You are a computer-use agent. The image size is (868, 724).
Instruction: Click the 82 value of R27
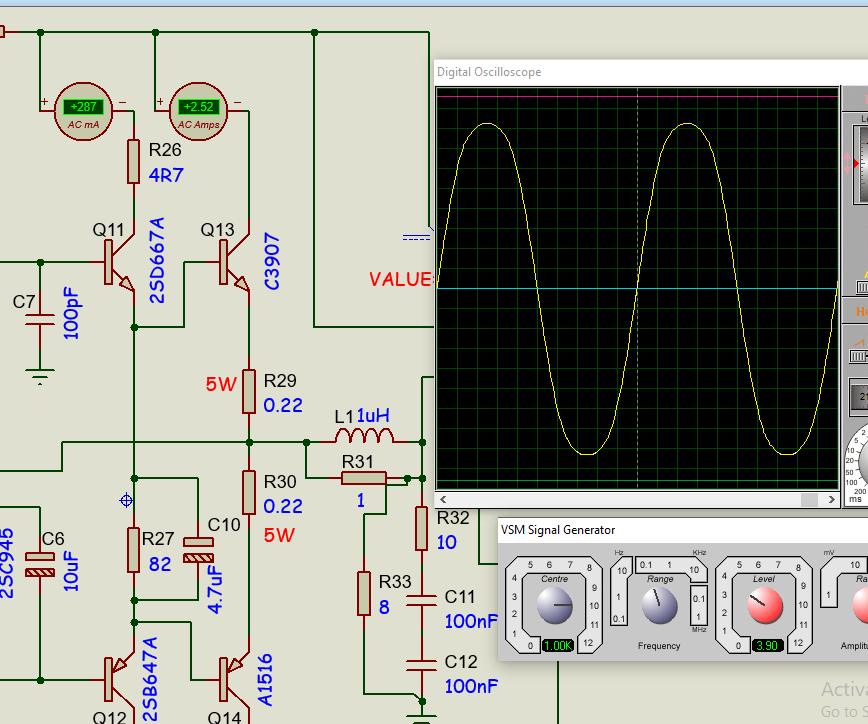(160, 564)
